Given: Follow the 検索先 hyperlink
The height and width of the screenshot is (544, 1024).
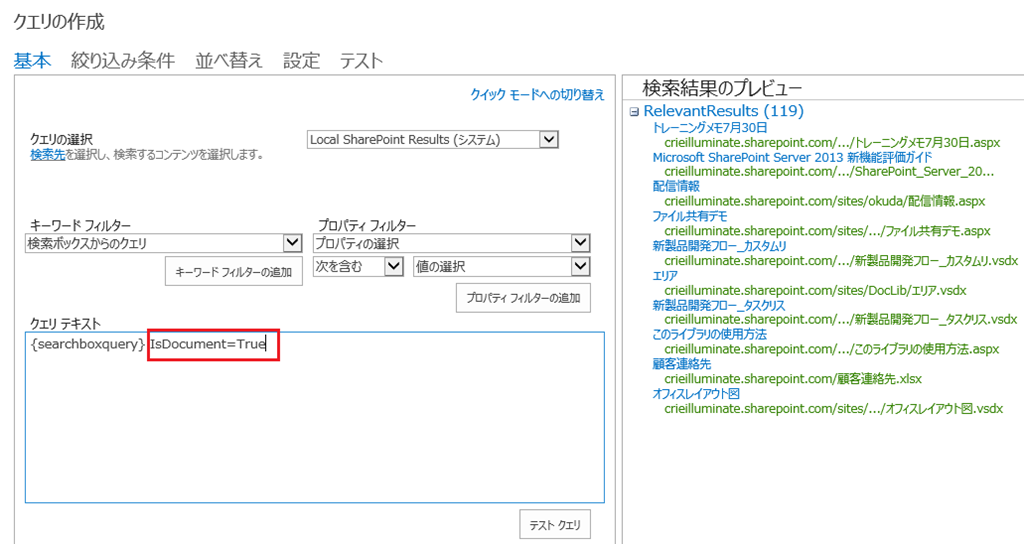Looking at the screenshot, I should [47, 155].
